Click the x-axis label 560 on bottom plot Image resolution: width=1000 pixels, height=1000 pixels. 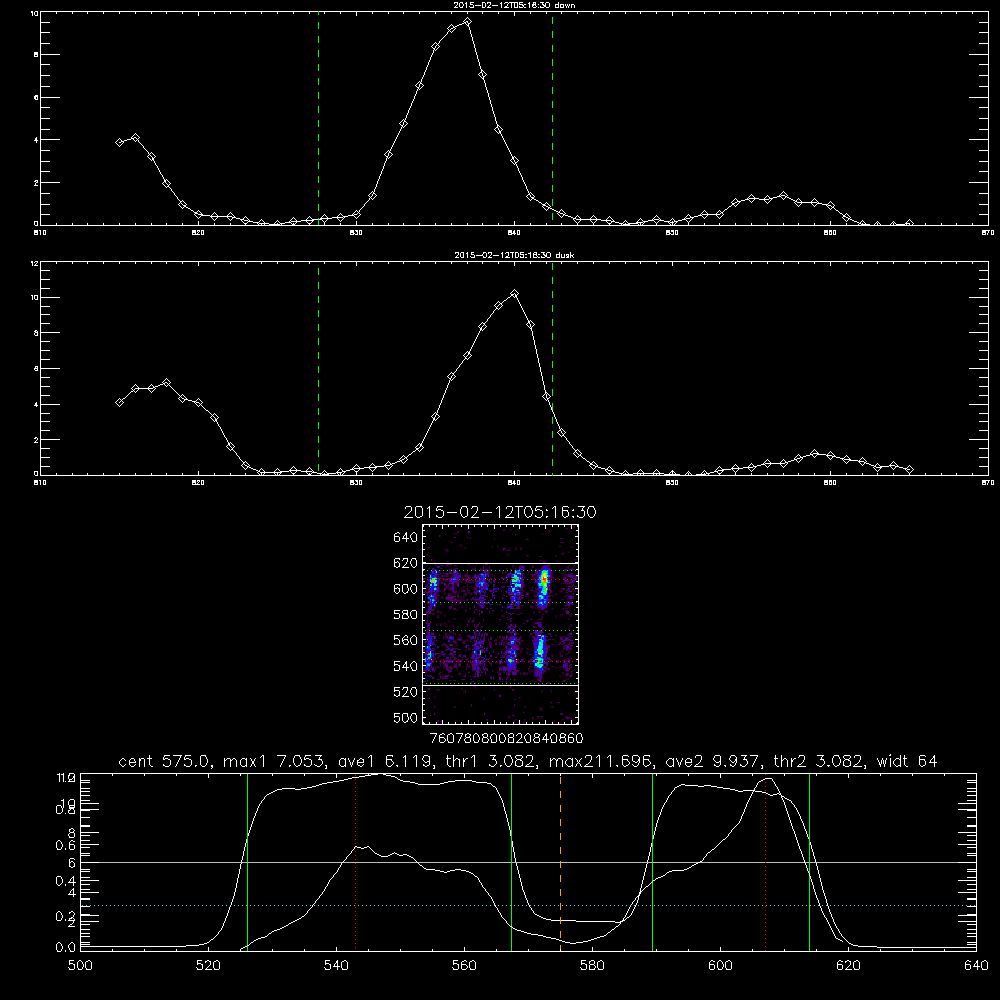[x=464, y=966]
